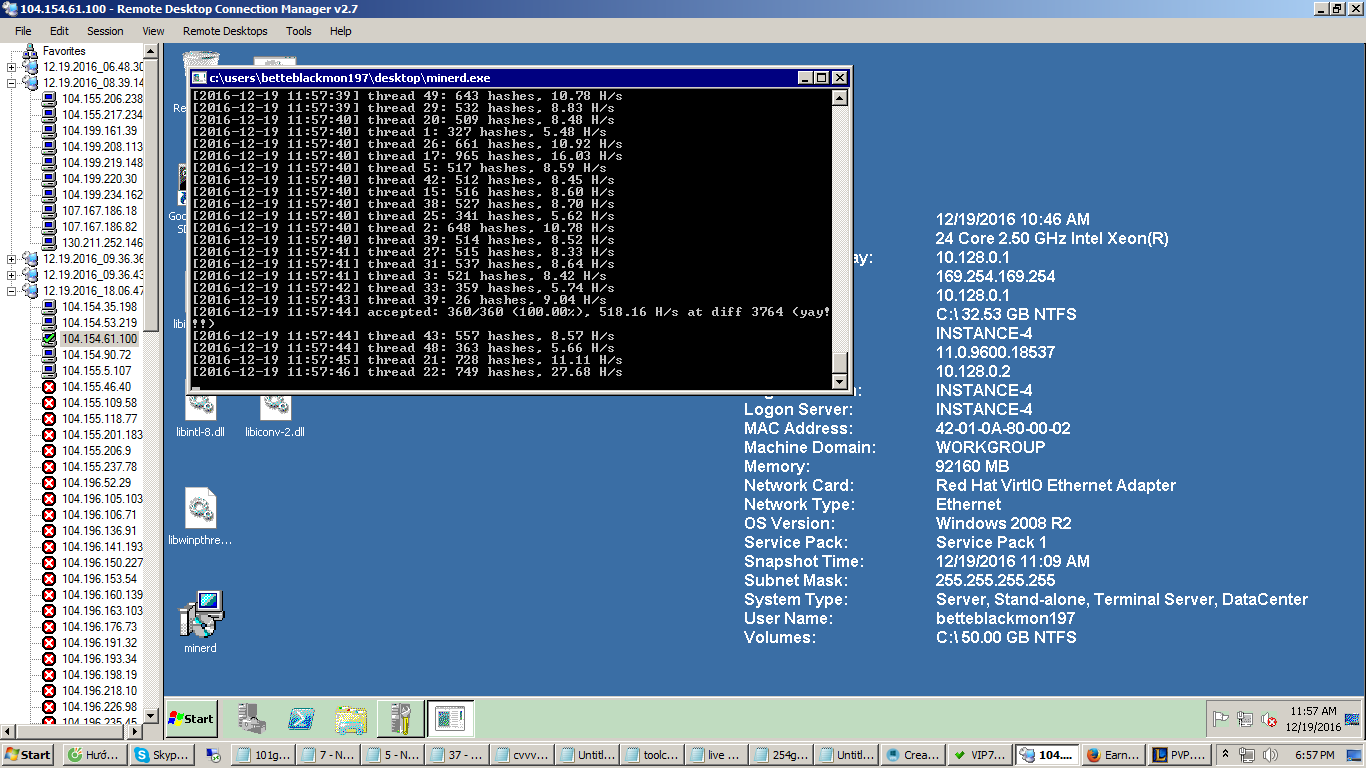Click the remote Start button
The image size is (1366, 768).
tap(192, 718)
